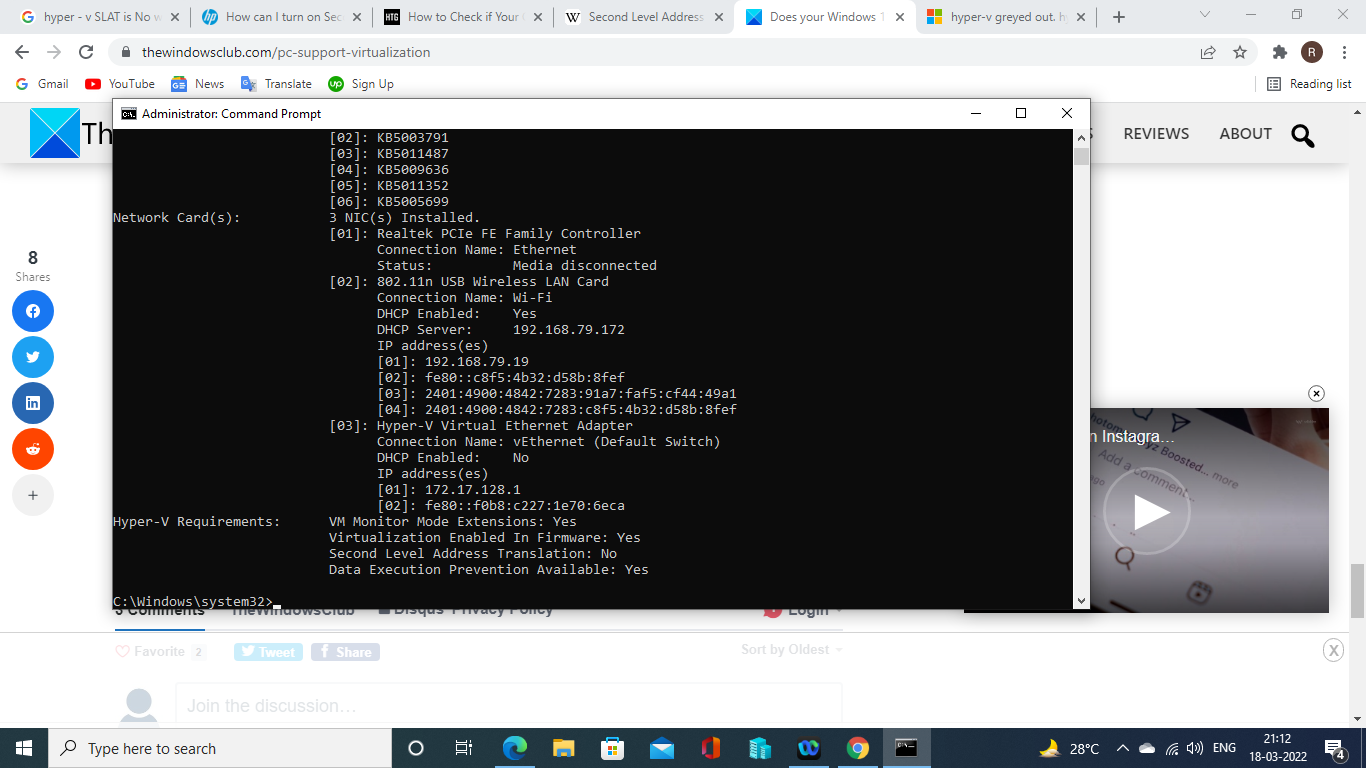Open volume speaker tray icon

(1194, 748)
